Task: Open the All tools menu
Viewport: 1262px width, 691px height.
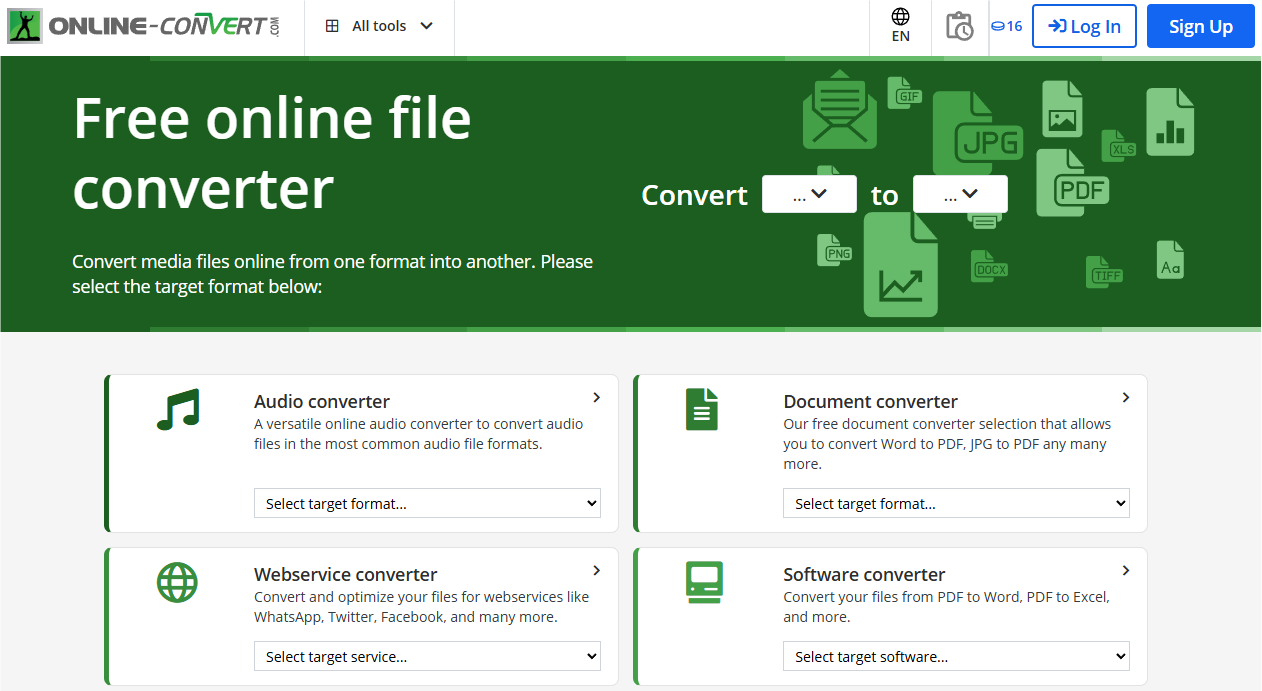Action: pyautogui.click(x=379, y=25)
